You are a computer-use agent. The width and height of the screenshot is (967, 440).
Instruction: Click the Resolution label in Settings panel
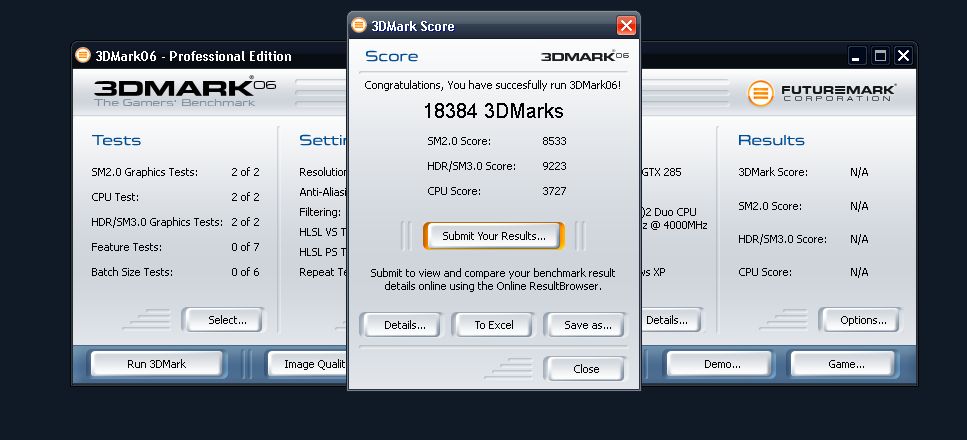(x=323, y=172)
